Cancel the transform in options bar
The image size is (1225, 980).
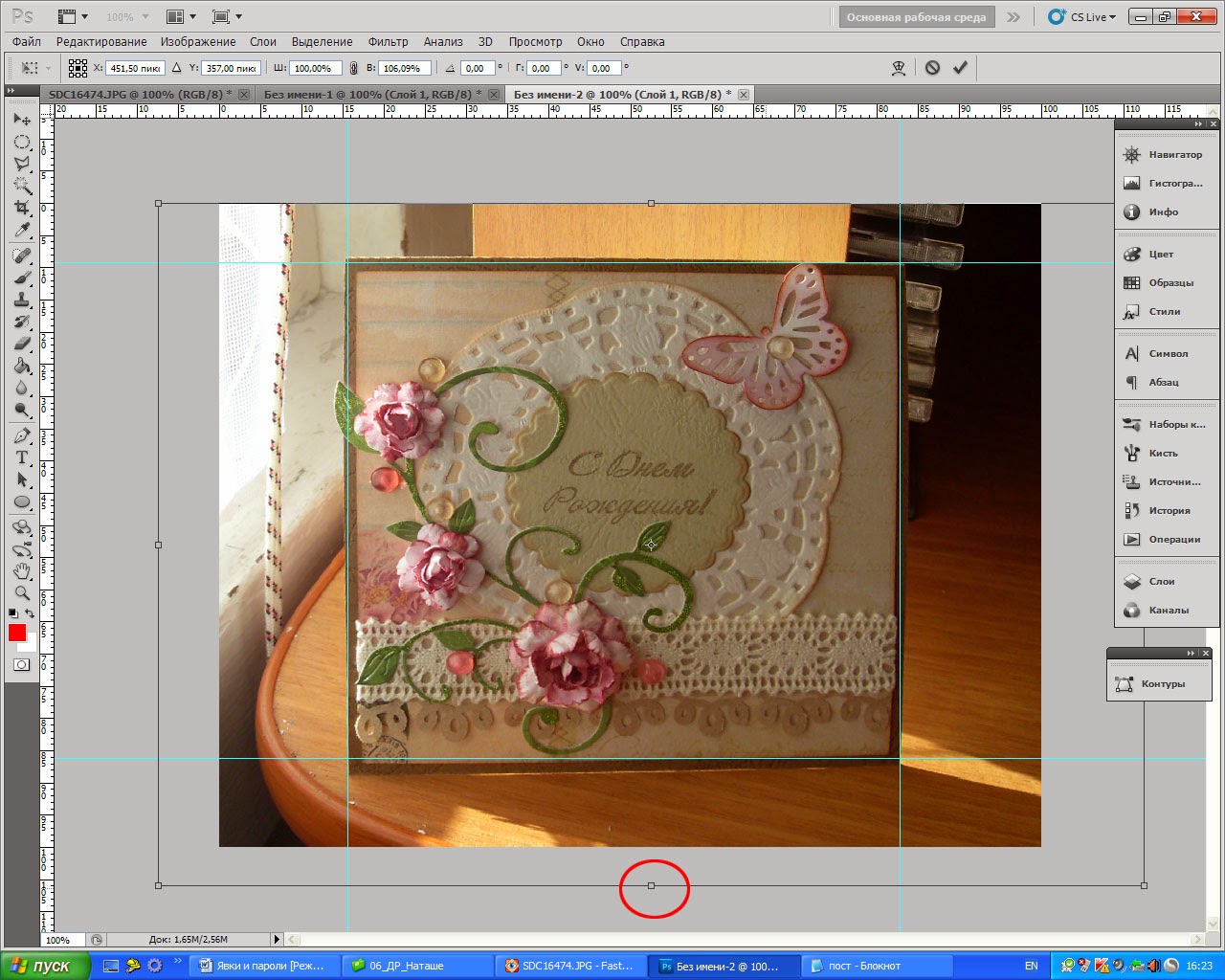[932, 67]
